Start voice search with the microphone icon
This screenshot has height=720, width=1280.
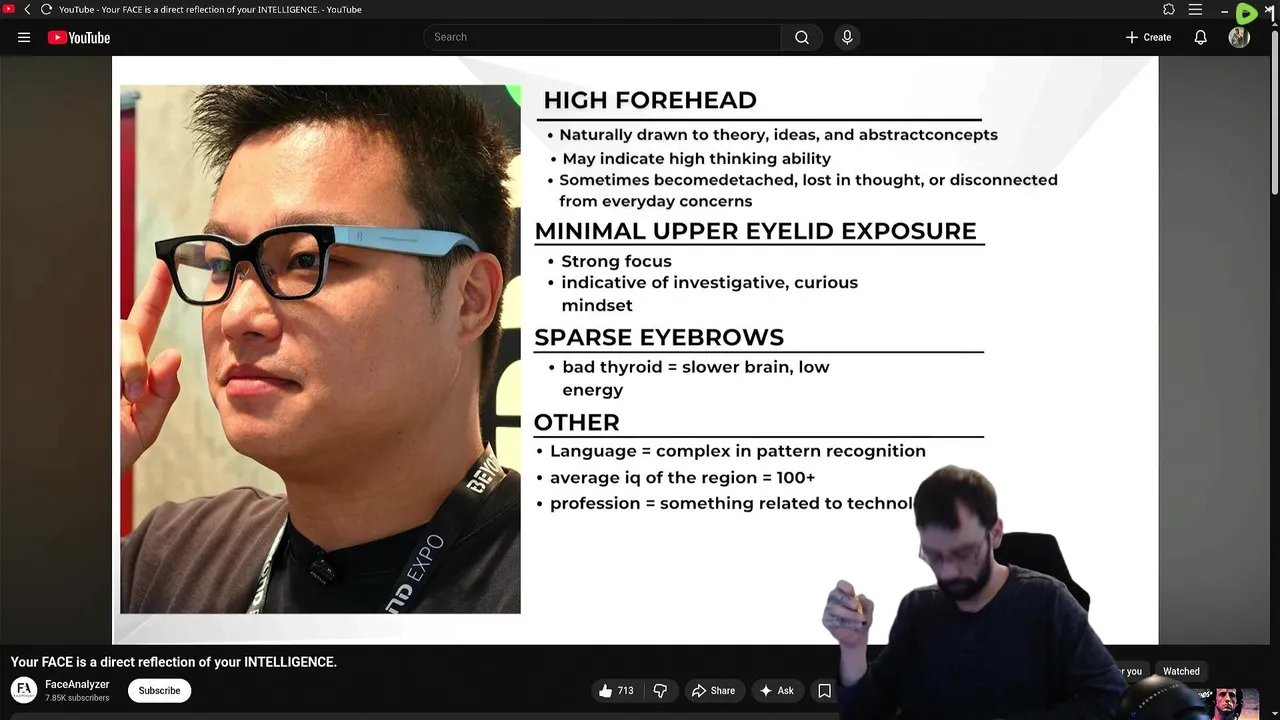pos(847,37)
